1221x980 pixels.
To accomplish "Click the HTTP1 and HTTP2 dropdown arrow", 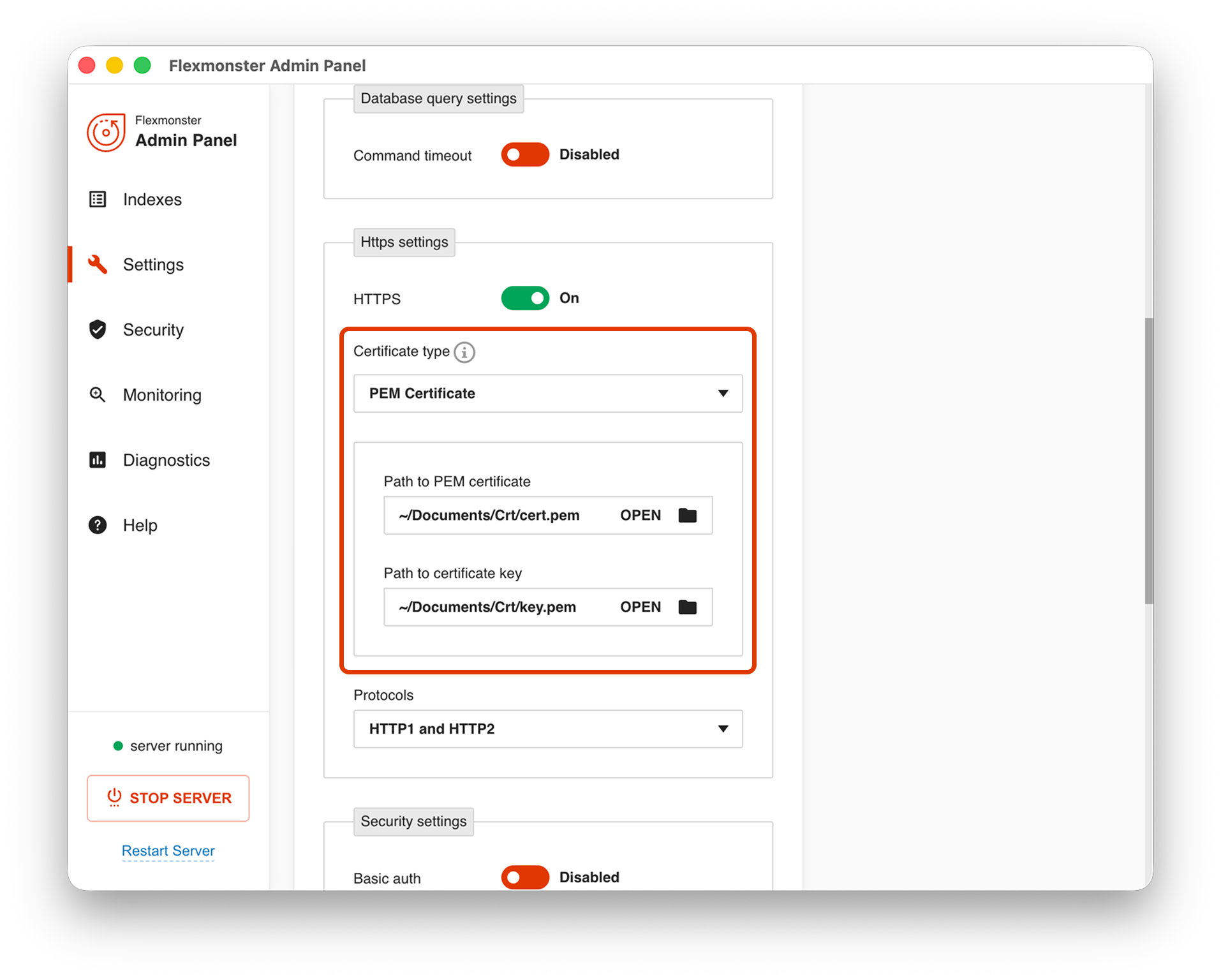I will 723,729.
